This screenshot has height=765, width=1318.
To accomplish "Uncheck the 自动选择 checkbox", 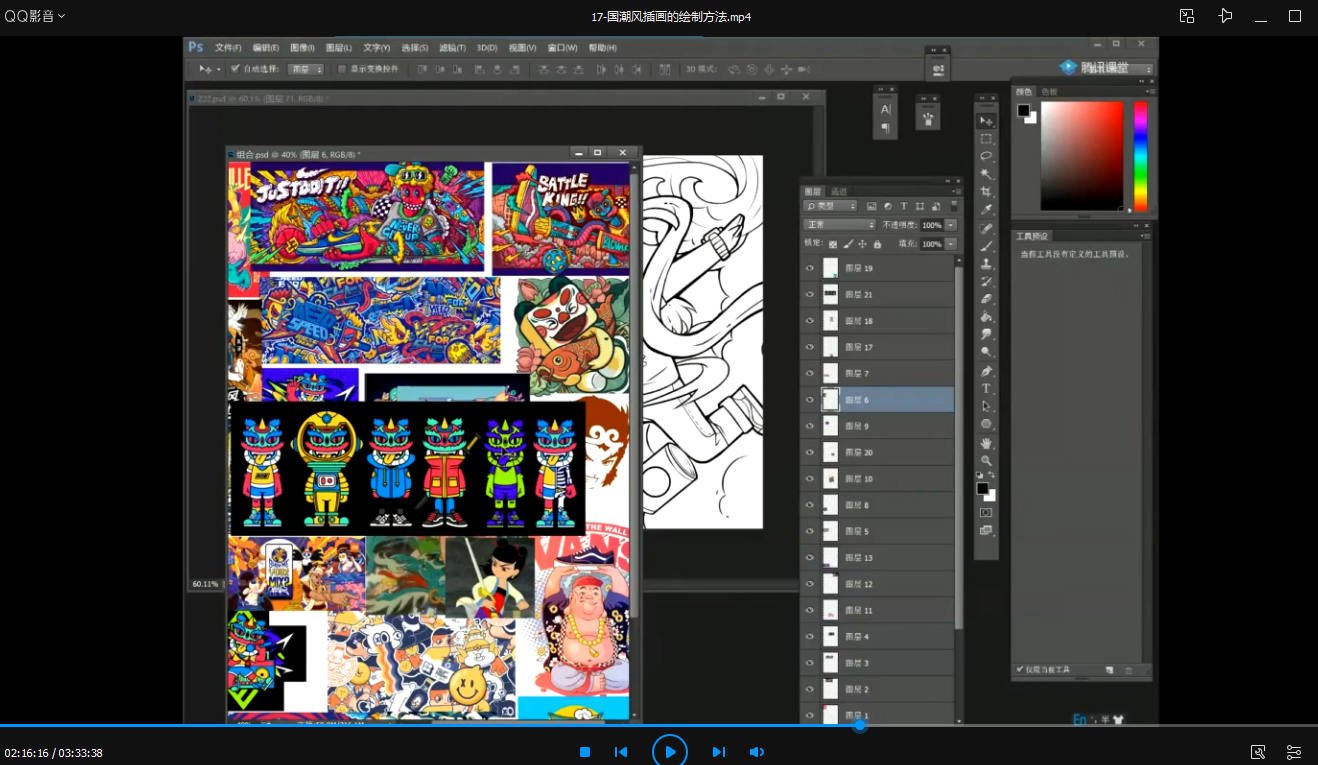I will (236, 69).
